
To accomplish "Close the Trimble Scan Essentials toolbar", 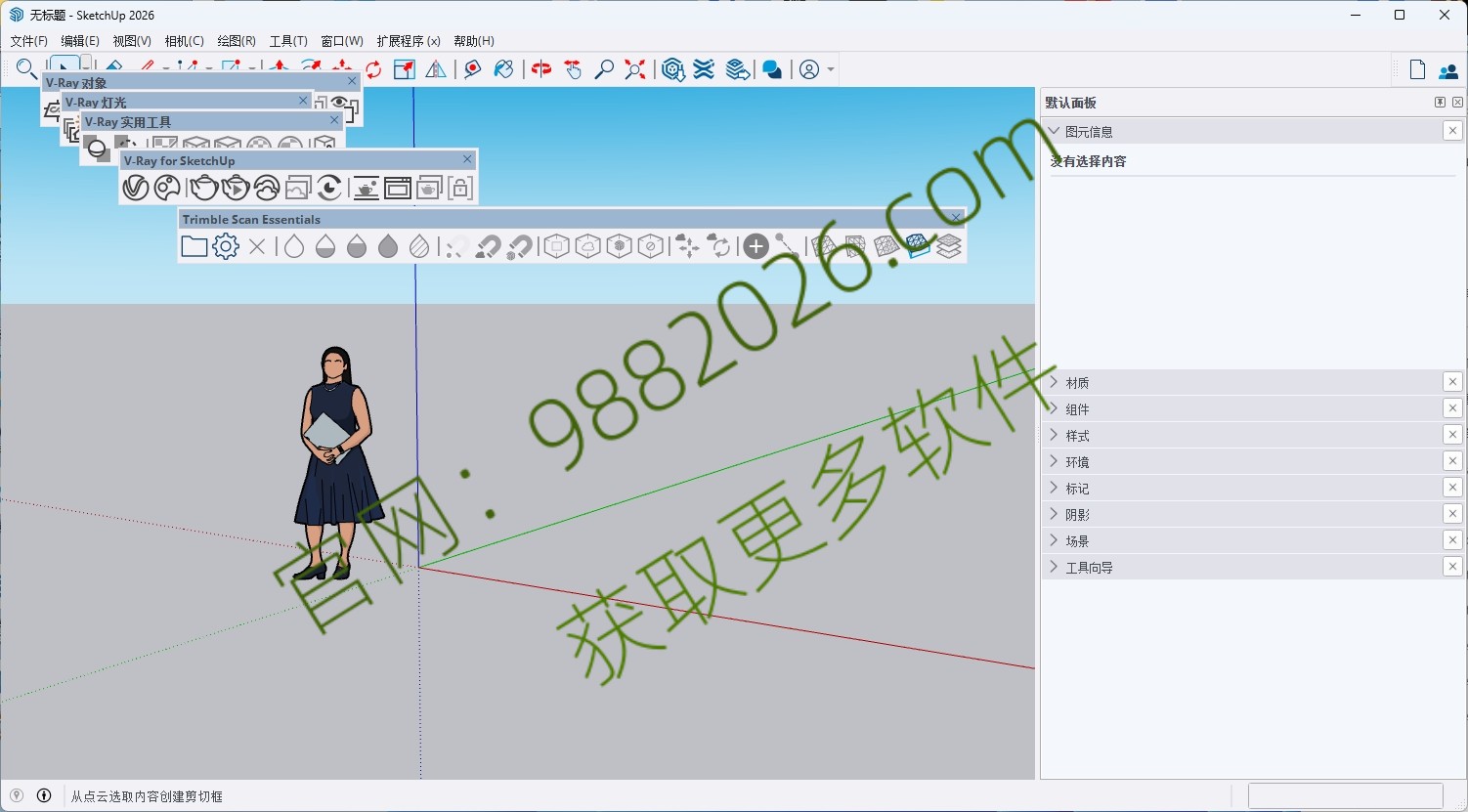I will tap(956, 217).
